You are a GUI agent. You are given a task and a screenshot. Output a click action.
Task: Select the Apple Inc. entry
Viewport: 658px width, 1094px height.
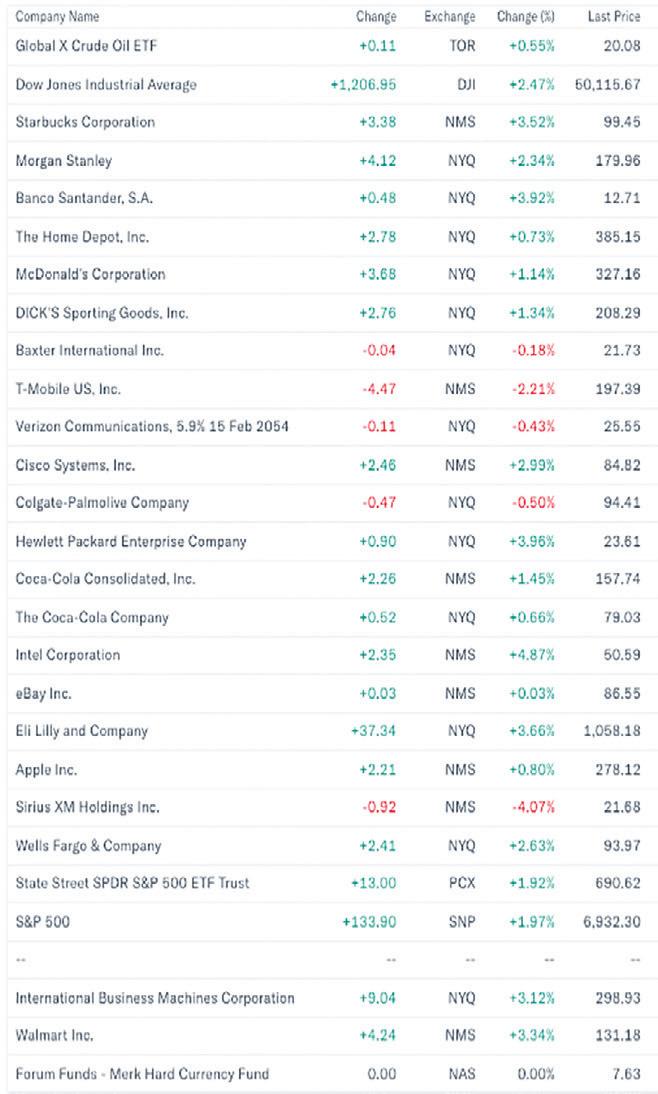(x=46, y=769)
